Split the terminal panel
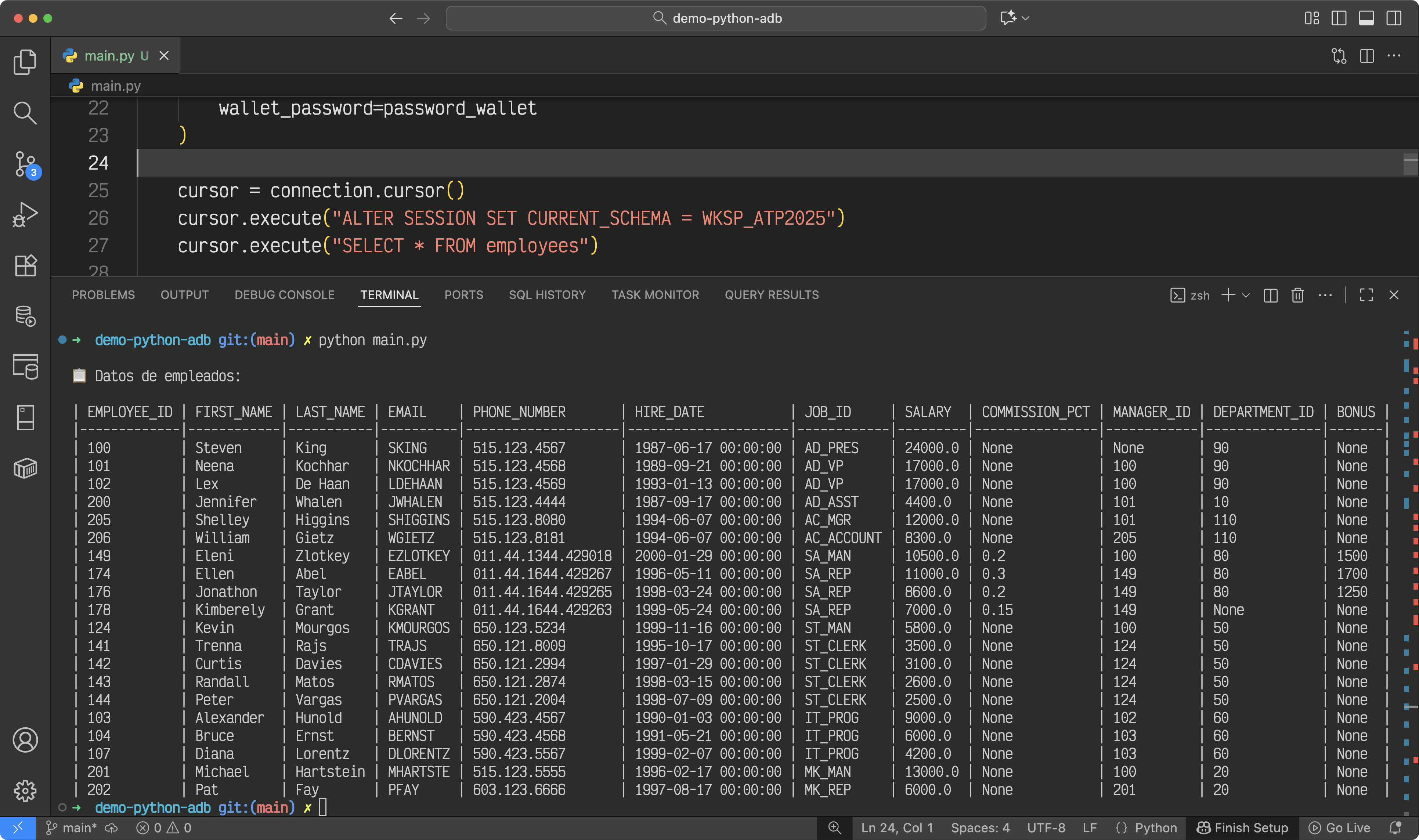Viewport: 1419px width, 840px height. [1270, 295]
